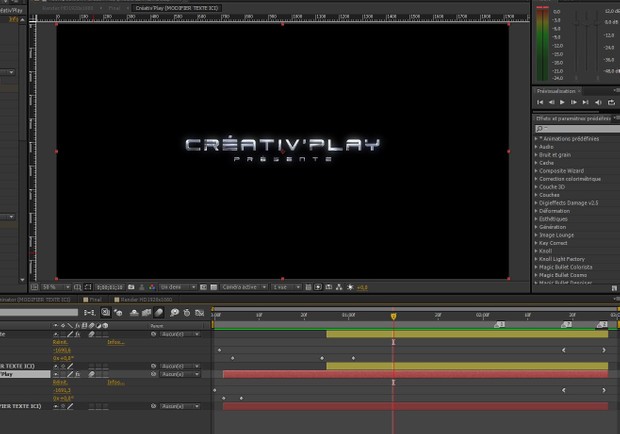This screenshot has width=620, height=434.
Task: Open the fast previews icon
Action: point(318,287)
